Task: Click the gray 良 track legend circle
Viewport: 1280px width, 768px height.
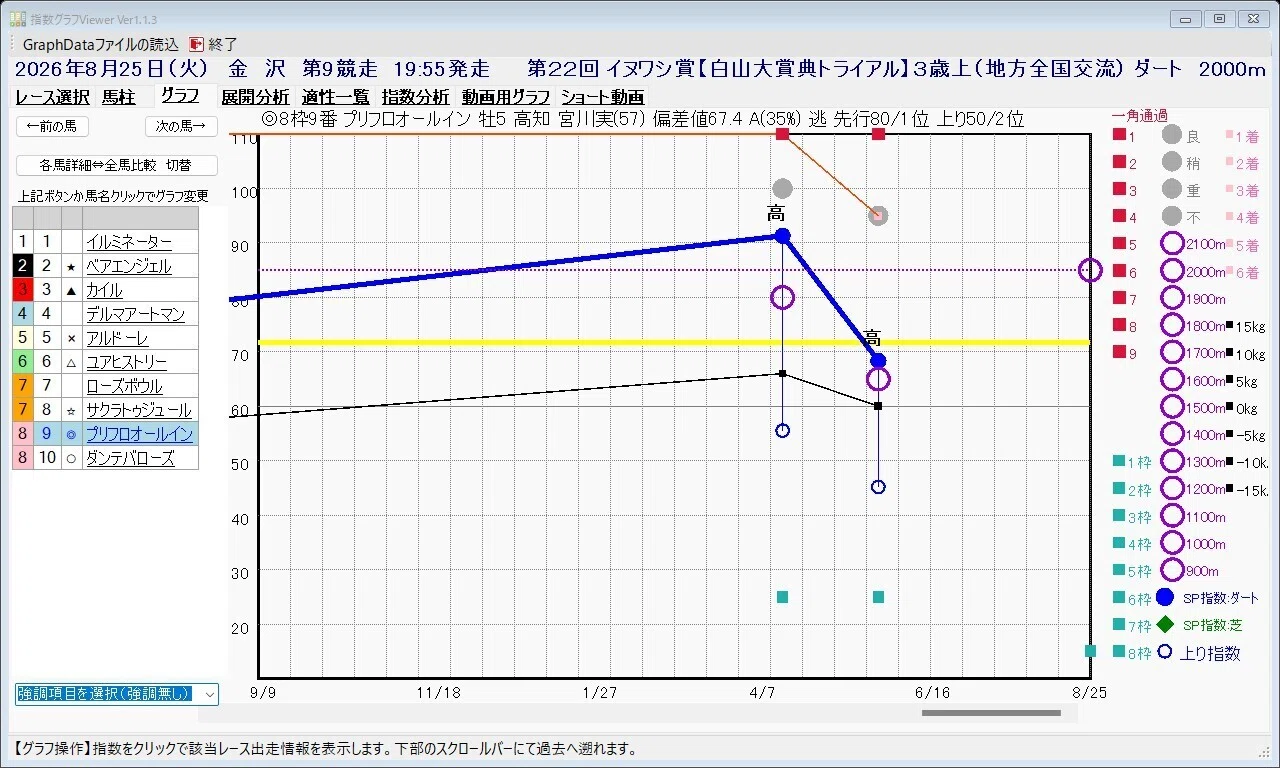Action: tap(1172, 135)
